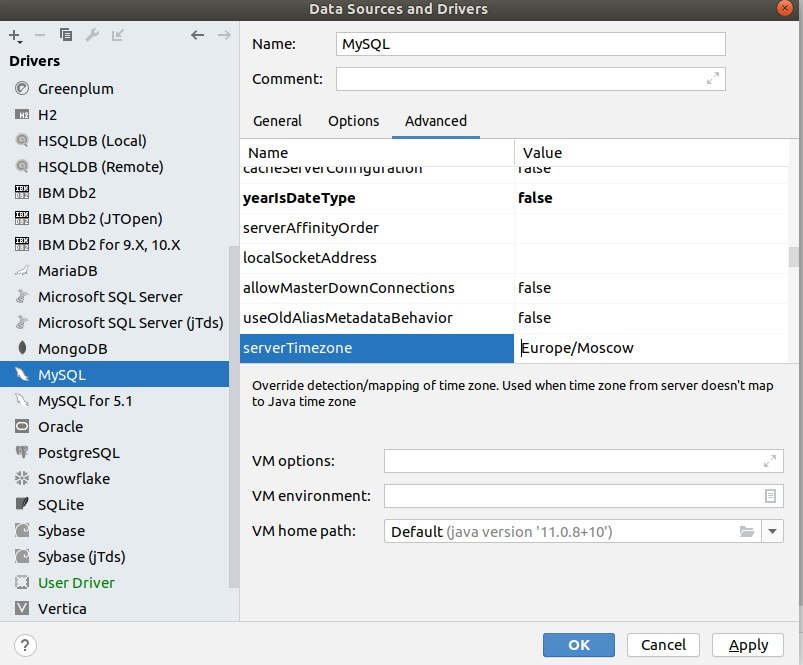803x665 pixels.
Task: Click the VM options input field
Action: point(583,461)
